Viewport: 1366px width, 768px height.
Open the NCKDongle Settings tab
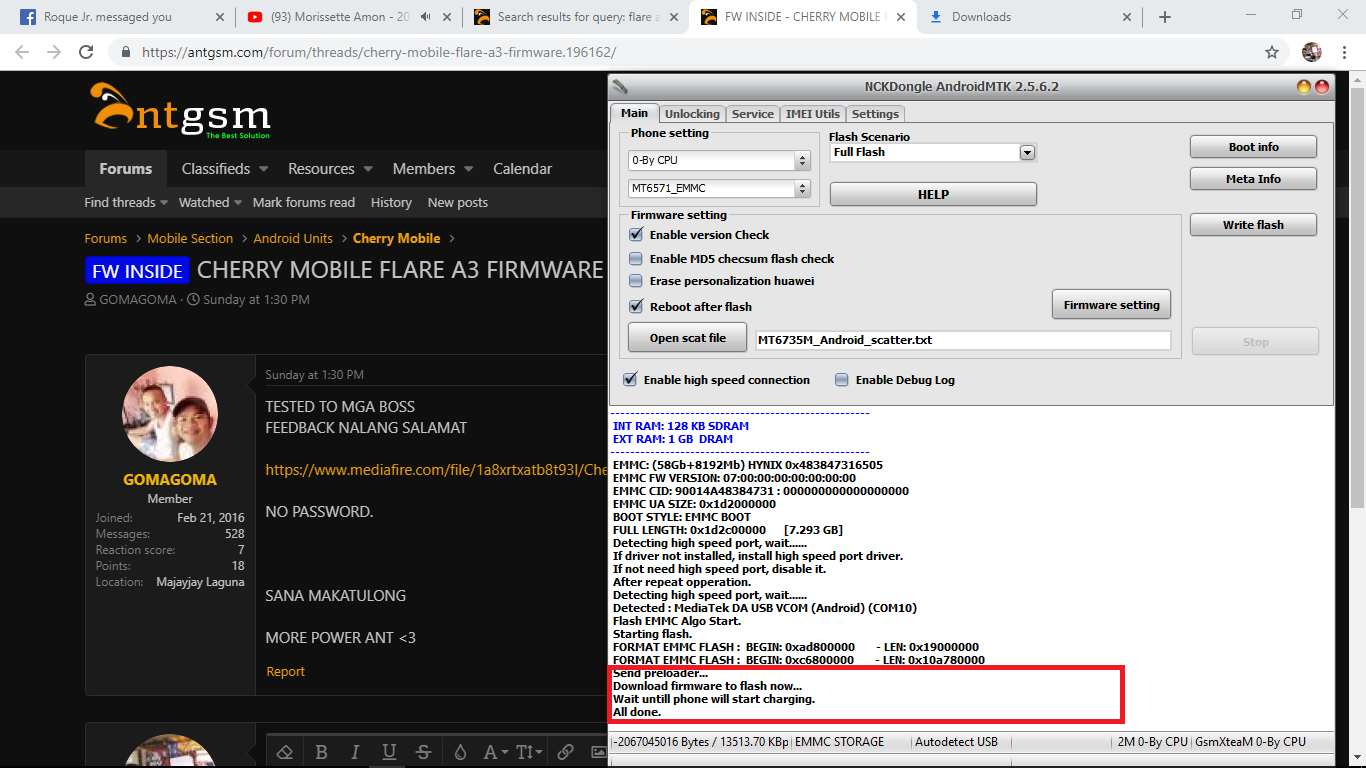click(x=875, y=114)
